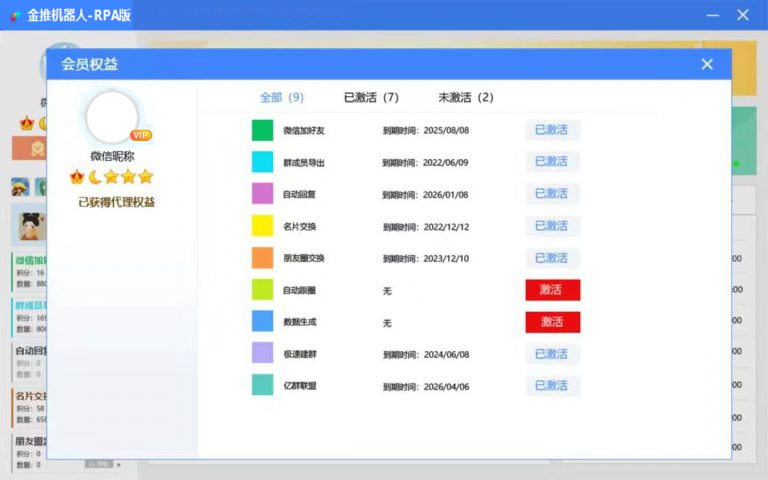The width and height of the screenshot is (768, 480).
Task: Click the teal 亿群联盟 square icon
Action: point(263,385)
